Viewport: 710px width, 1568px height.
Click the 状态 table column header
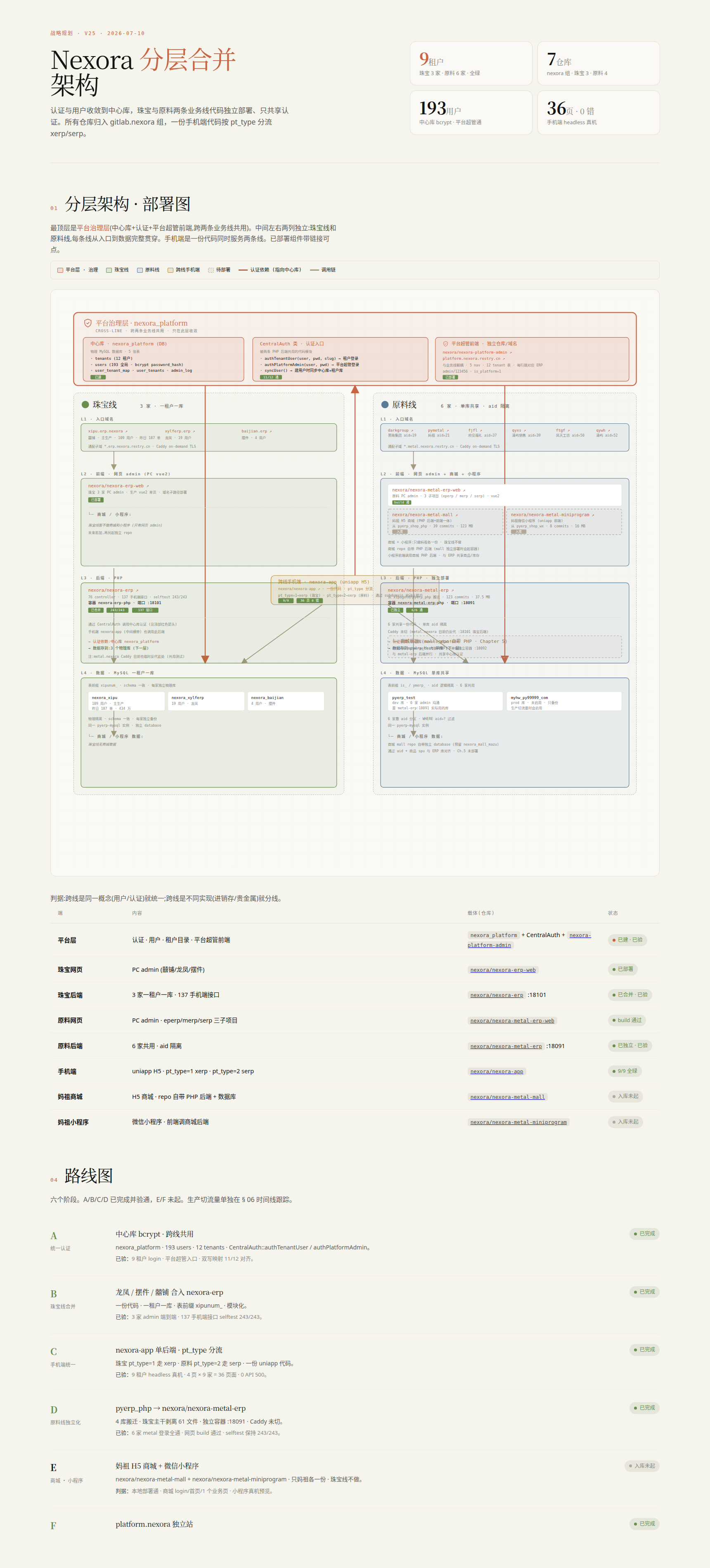[x=613, y=913]
